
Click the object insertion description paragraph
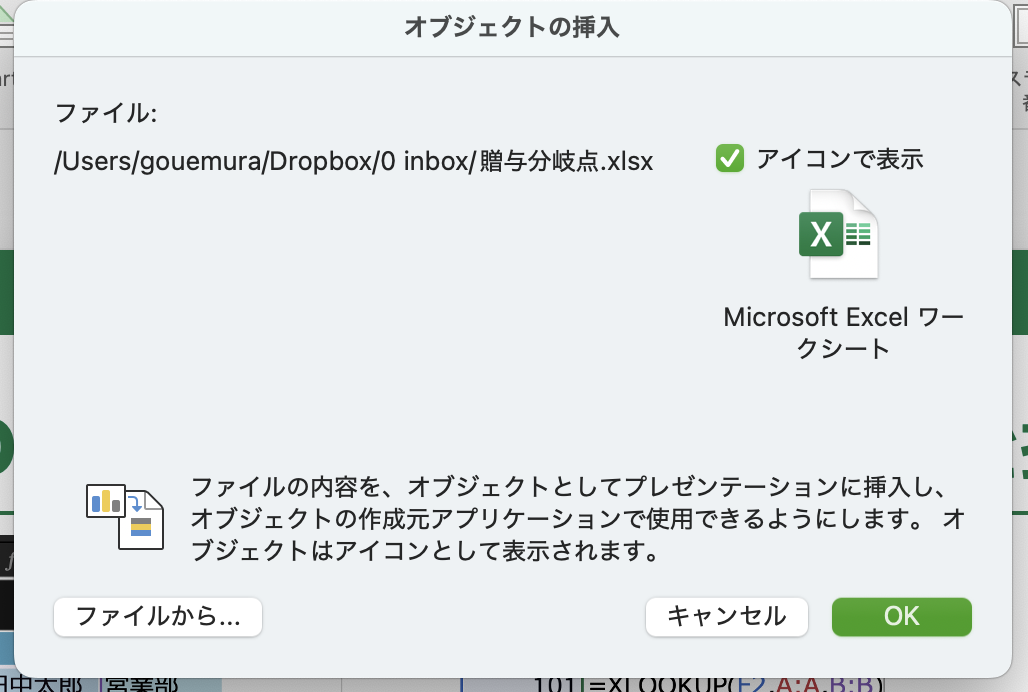click(578, 518)
